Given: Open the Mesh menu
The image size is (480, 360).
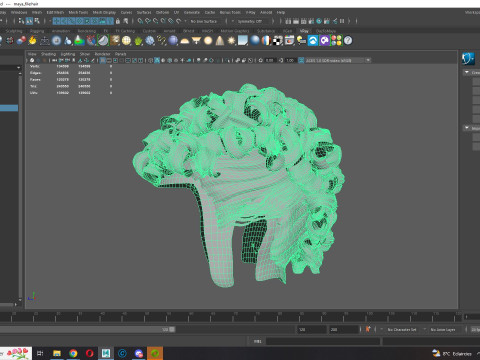Looking at the screenshot, I should point(37,12).
